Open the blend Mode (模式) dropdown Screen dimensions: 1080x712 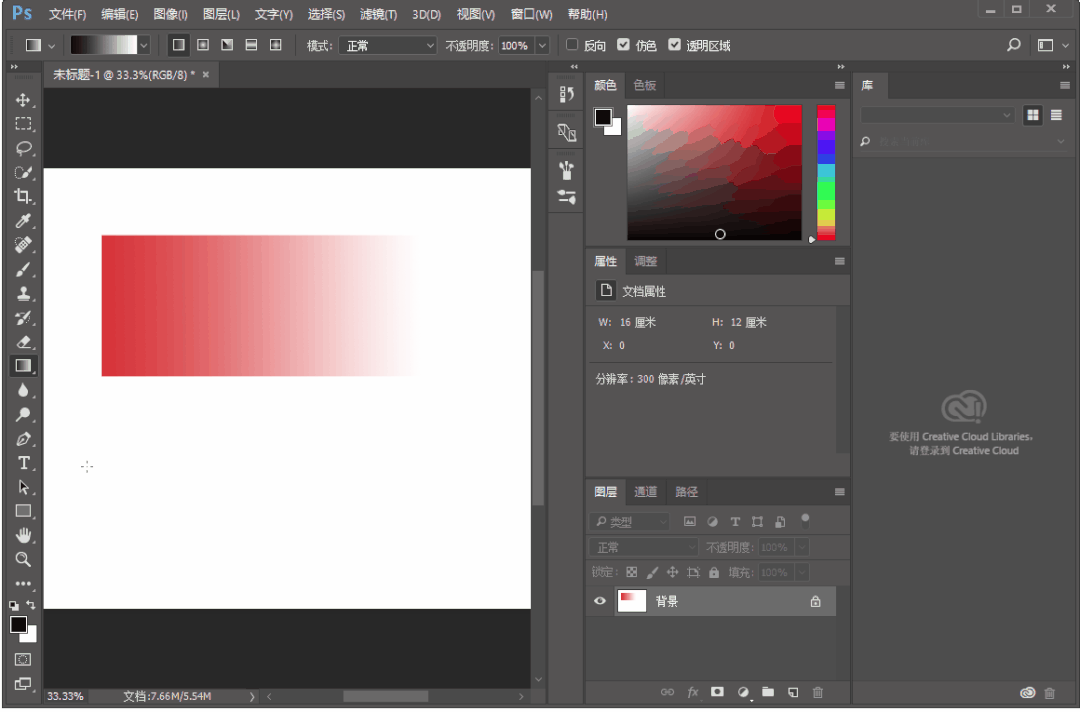click(x=388, y=45)
